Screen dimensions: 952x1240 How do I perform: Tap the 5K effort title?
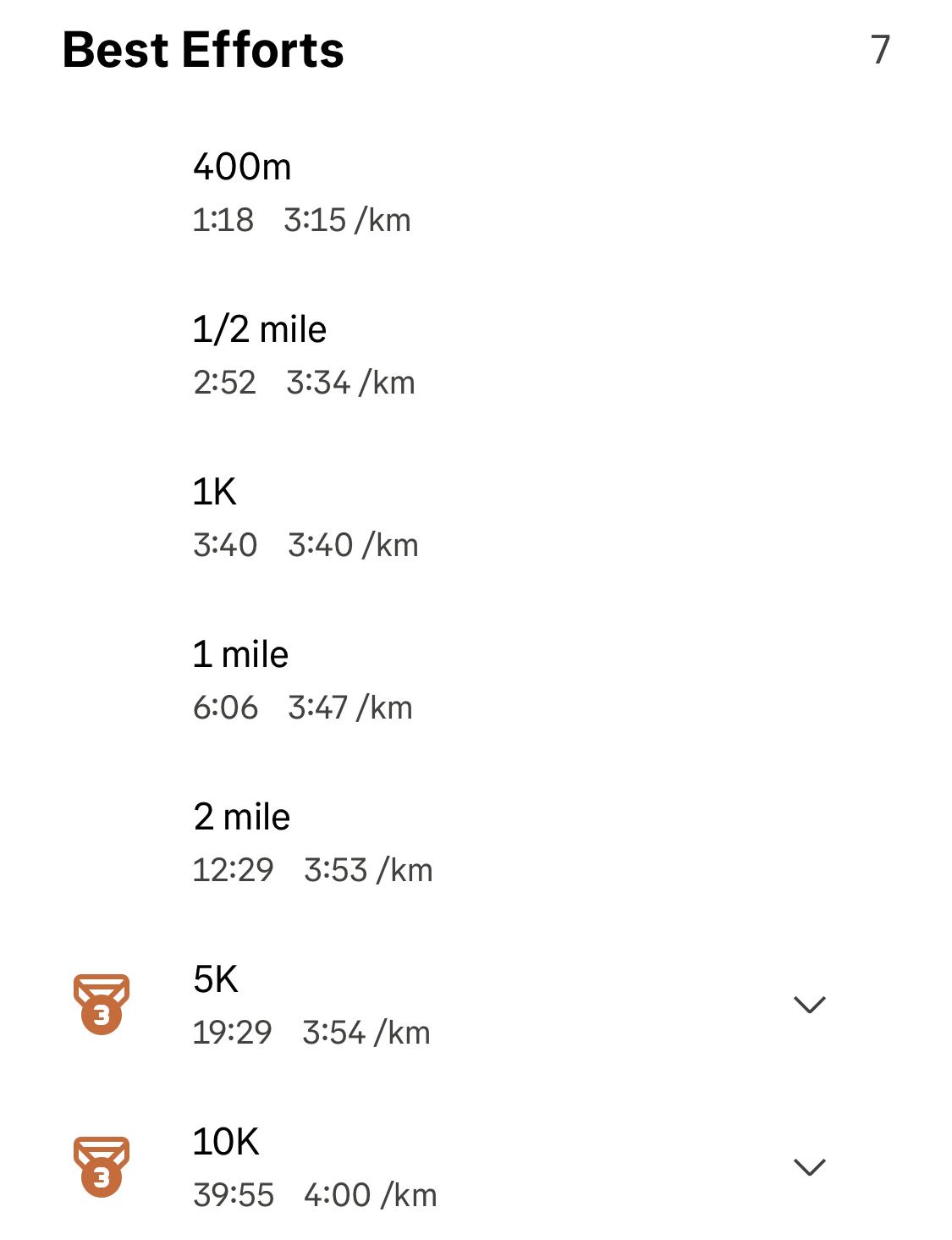pyautogui.click(x=216, y=979)
